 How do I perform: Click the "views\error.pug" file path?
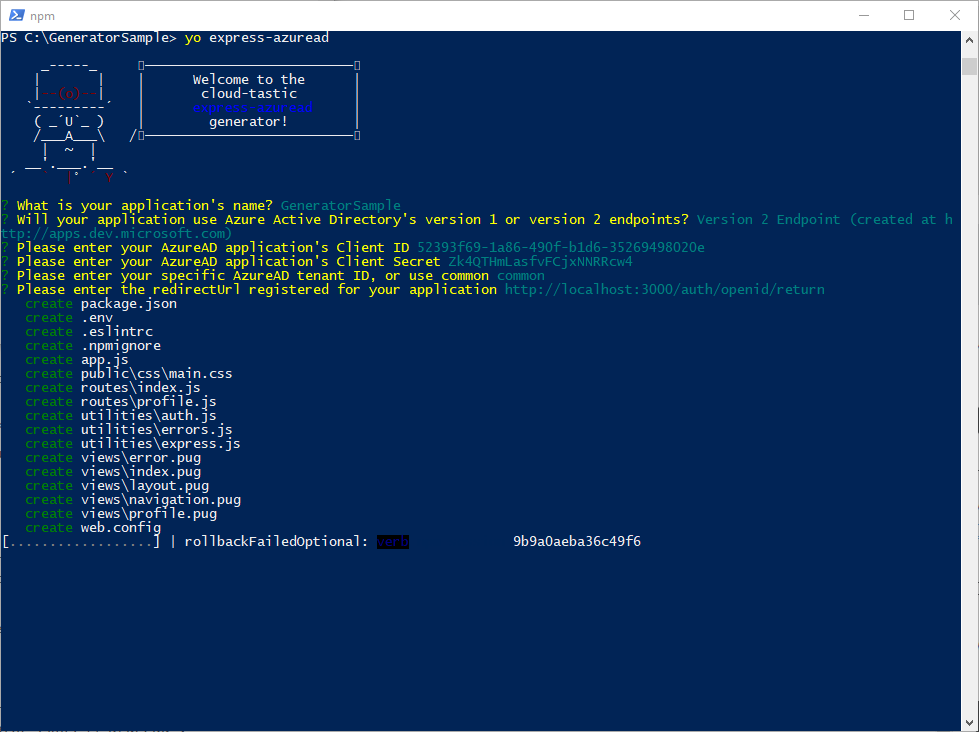[140, 458]
